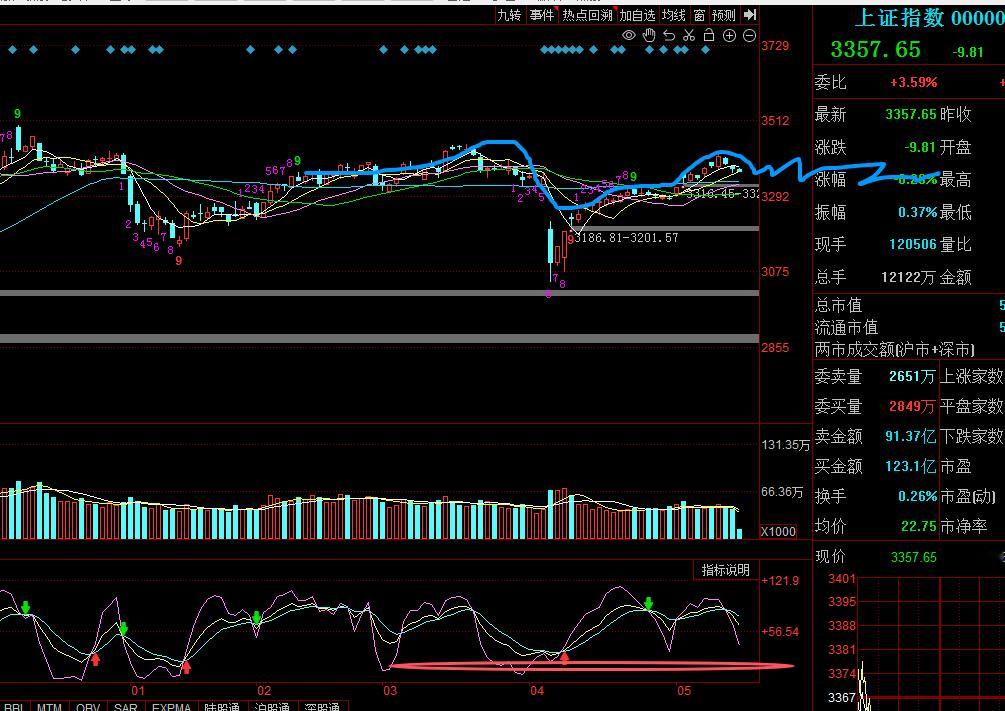This screenshot has width=1005, height=711.
Task: Switch to the SAR indicator tab
Action: point(126,707)
